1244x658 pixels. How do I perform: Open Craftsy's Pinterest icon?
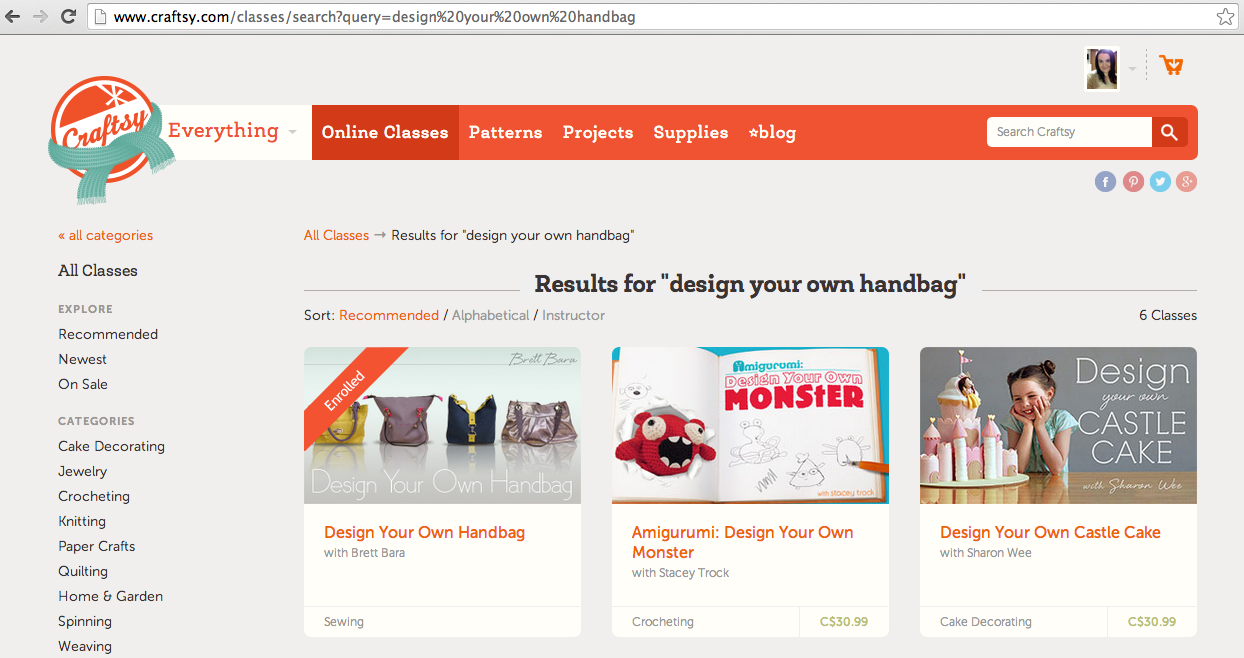(1133, 181)
